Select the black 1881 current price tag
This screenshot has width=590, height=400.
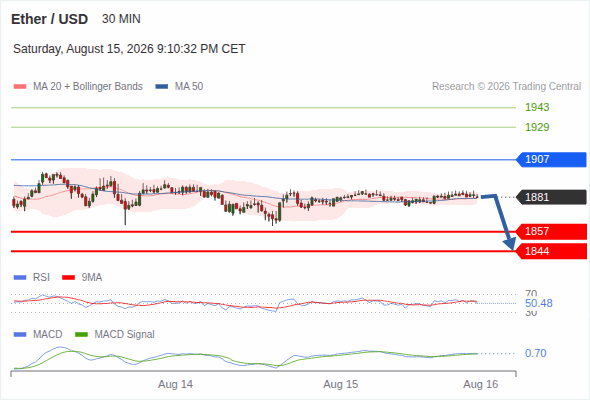tap(551, 197)
